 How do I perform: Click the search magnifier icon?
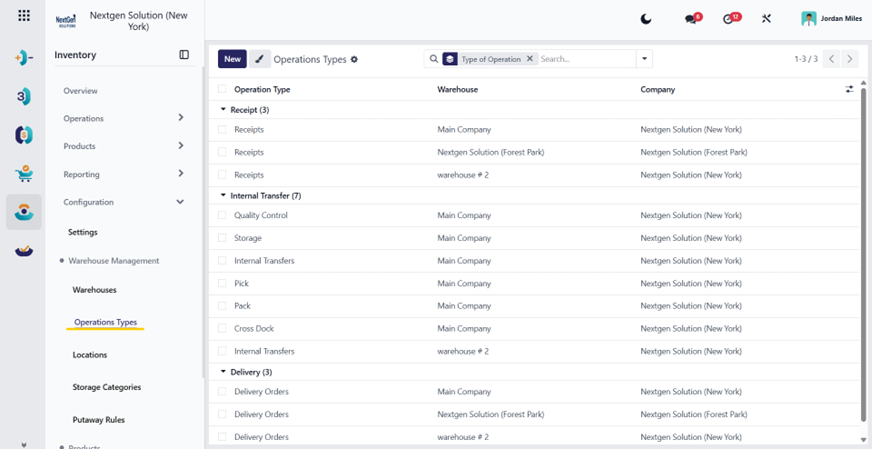click(434, 59)
